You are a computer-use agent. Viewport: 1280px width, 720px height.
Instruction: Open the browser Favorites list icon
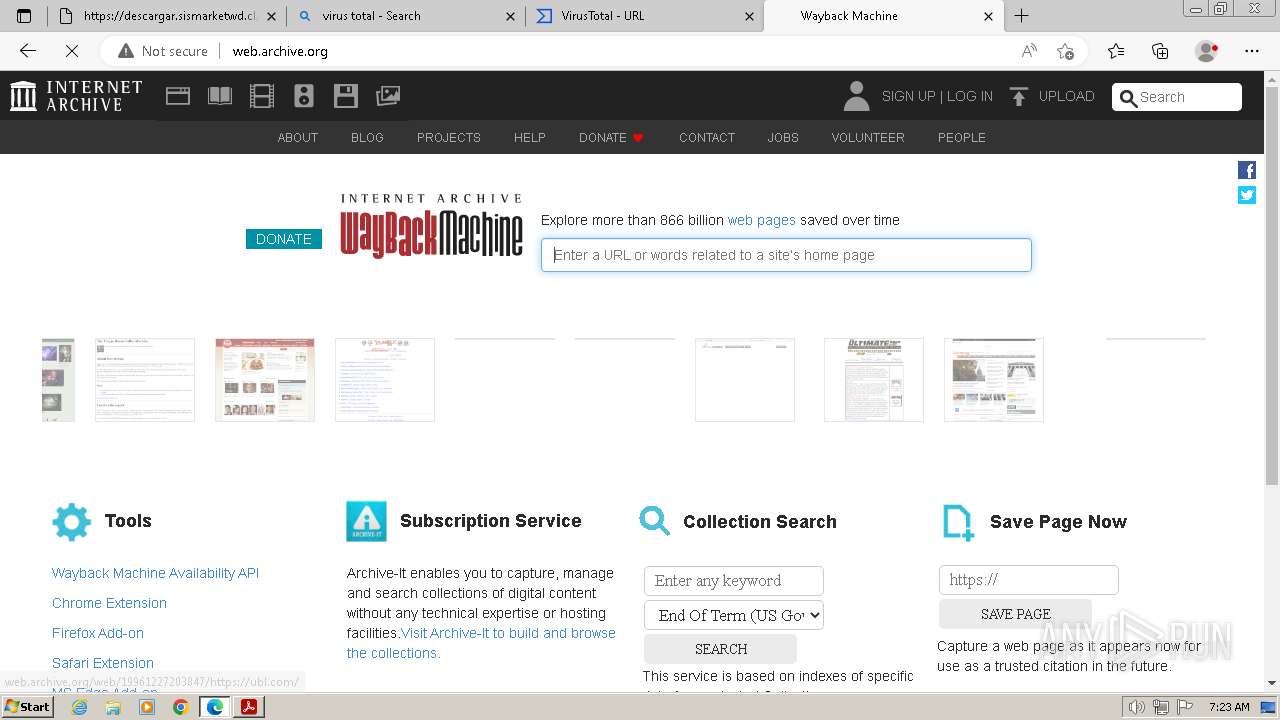click(x=1116, y=51)
